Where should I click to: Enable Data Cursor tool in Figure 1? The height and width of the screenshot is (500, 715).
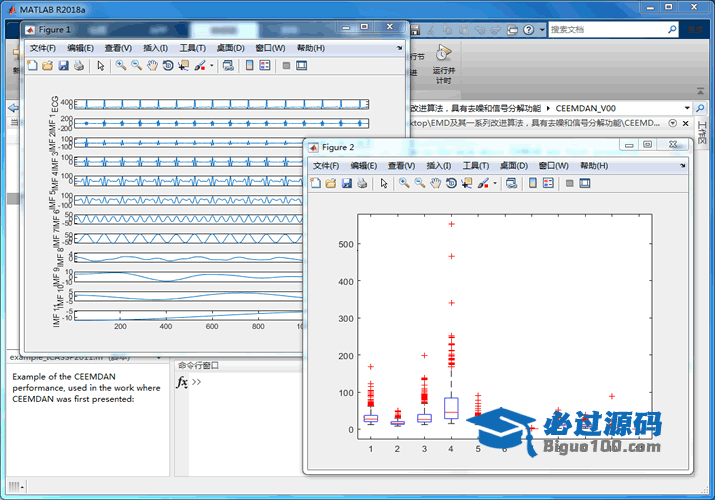[x=183, y=66]
